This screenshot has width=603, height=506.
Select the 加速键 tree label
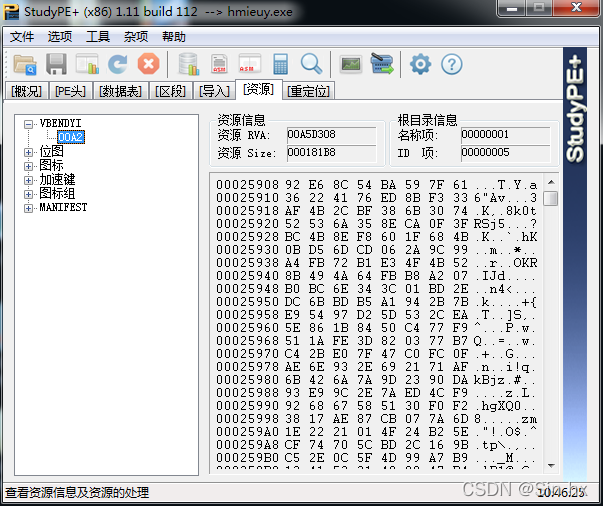(x=57, y=180)
